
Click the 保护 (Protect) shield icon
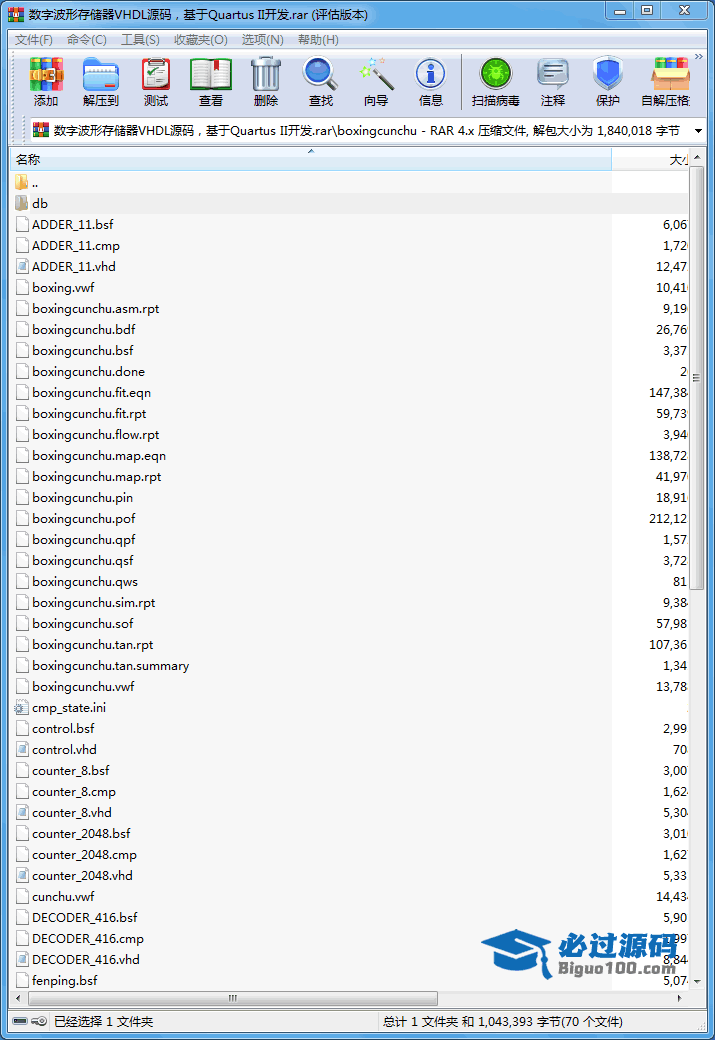click(x=608, y=82)
